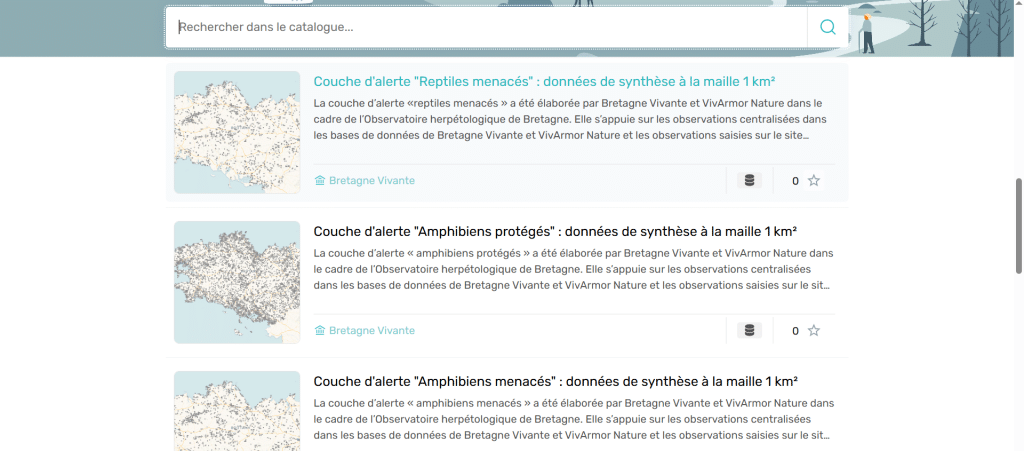Click the catalogue search input field

[x=490, y=27]
